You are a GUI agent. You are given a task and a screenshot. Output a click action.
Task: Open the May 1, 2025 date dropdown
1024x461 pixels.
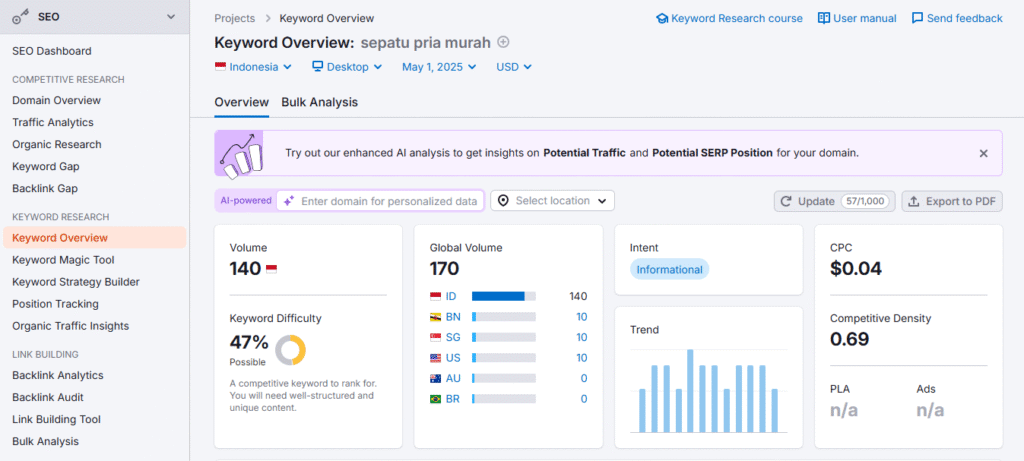point(439,67)
